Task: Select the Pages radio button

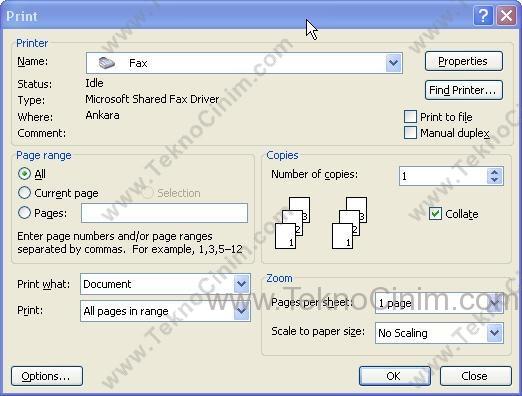Action: (24, 213)
